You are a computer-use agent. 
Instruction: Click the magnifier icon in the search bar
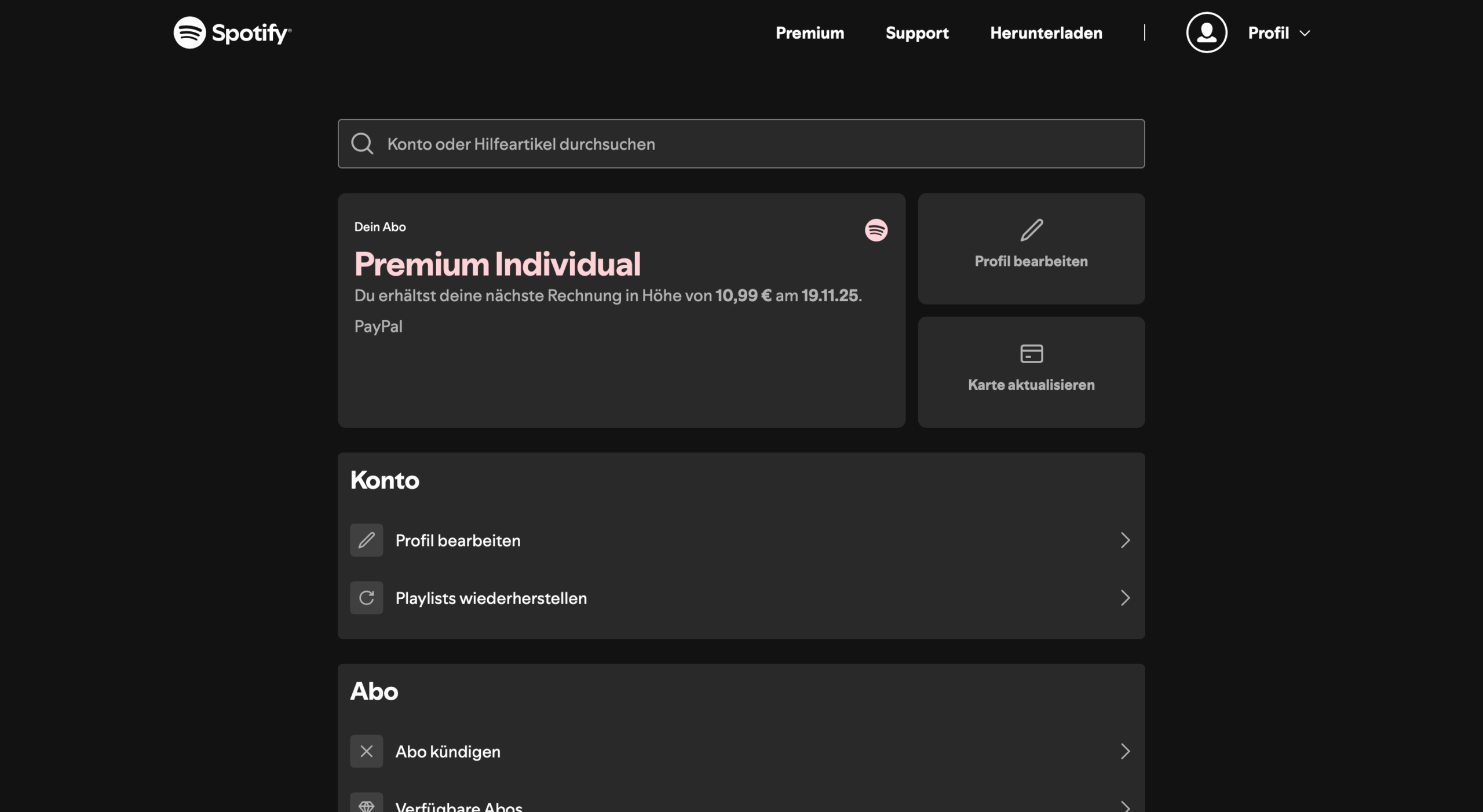coord(363,144)
